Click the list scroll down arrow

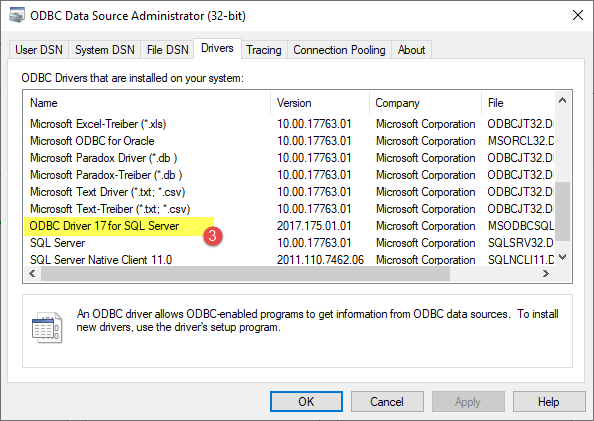click(x=563, y=257)
